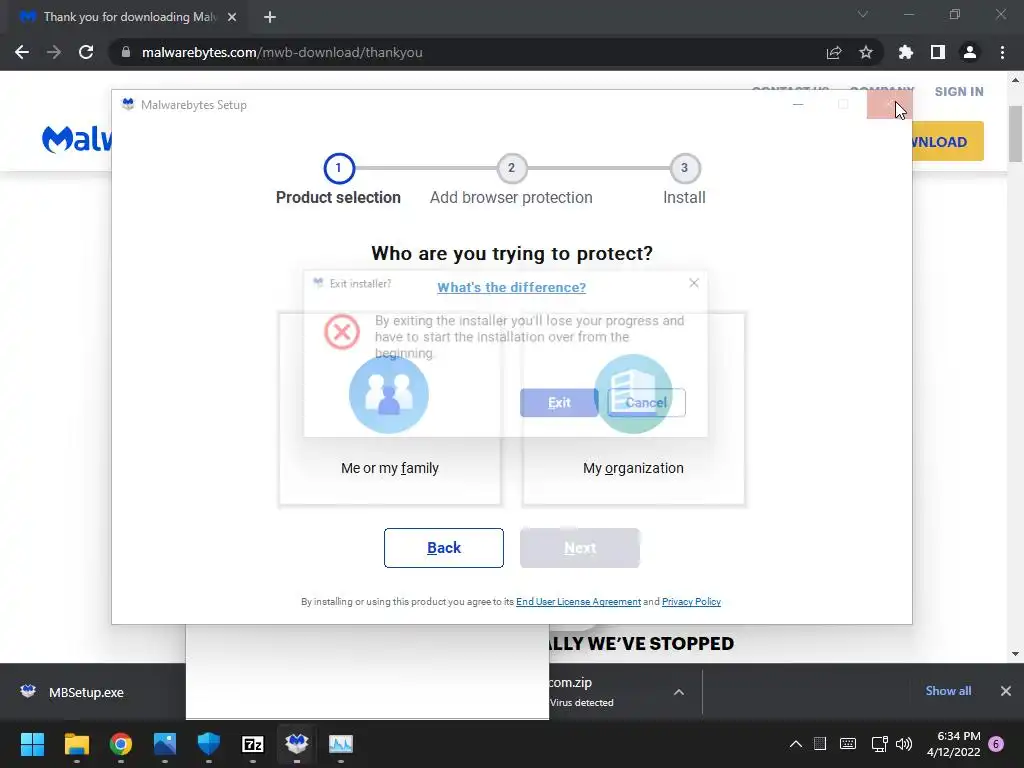Image resolution: width=1024 pixels, height=768 pixels.
Task: Click the Malwarebytes setup taskbar icon
Action: point(296,744)
